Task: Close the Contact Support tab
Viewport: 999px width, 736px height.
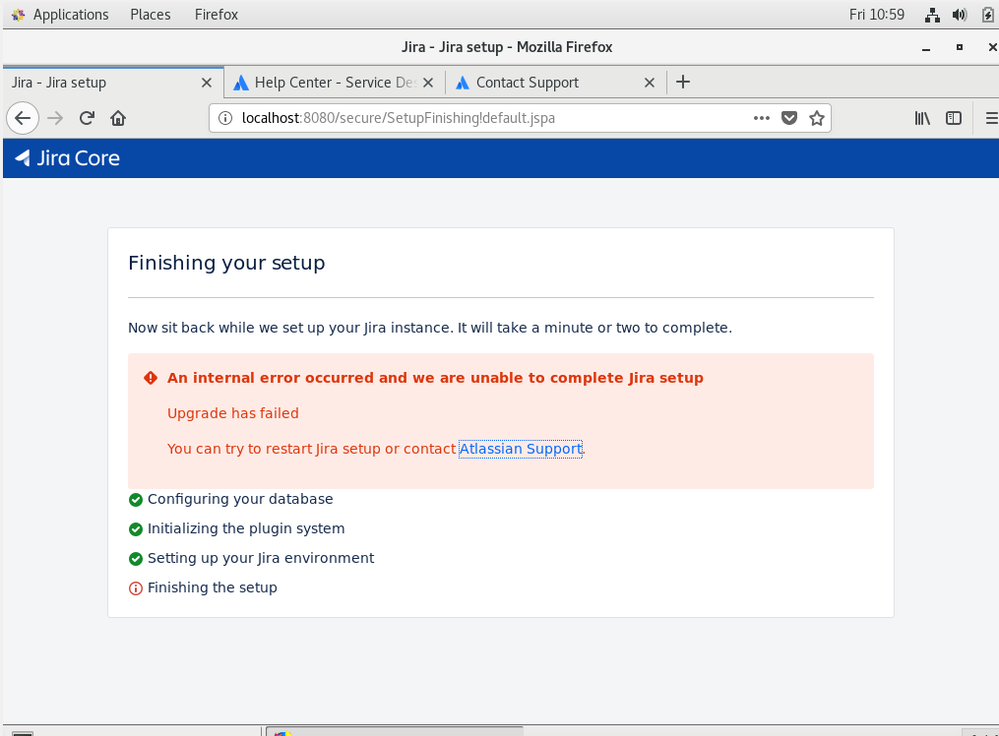Action: (649, 82)
